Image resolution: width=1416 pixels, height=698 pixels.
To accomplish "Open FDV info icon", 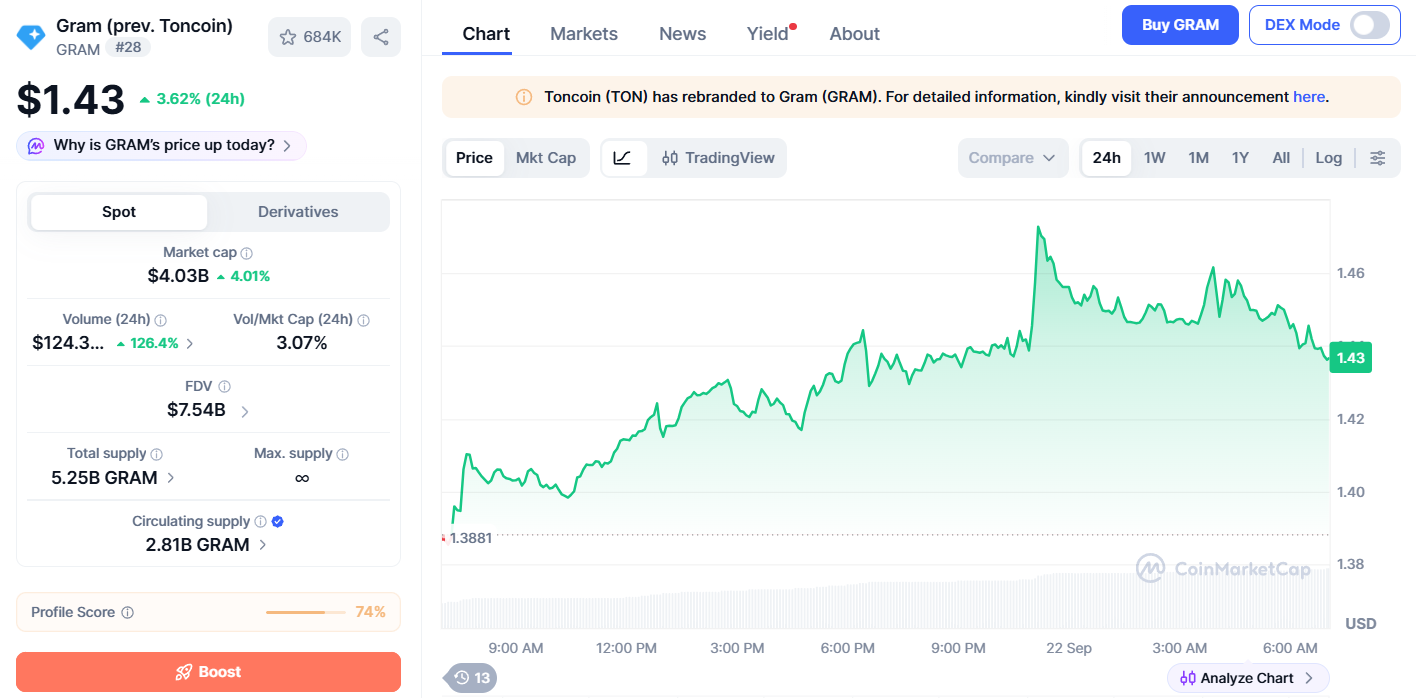I will 225,387.
